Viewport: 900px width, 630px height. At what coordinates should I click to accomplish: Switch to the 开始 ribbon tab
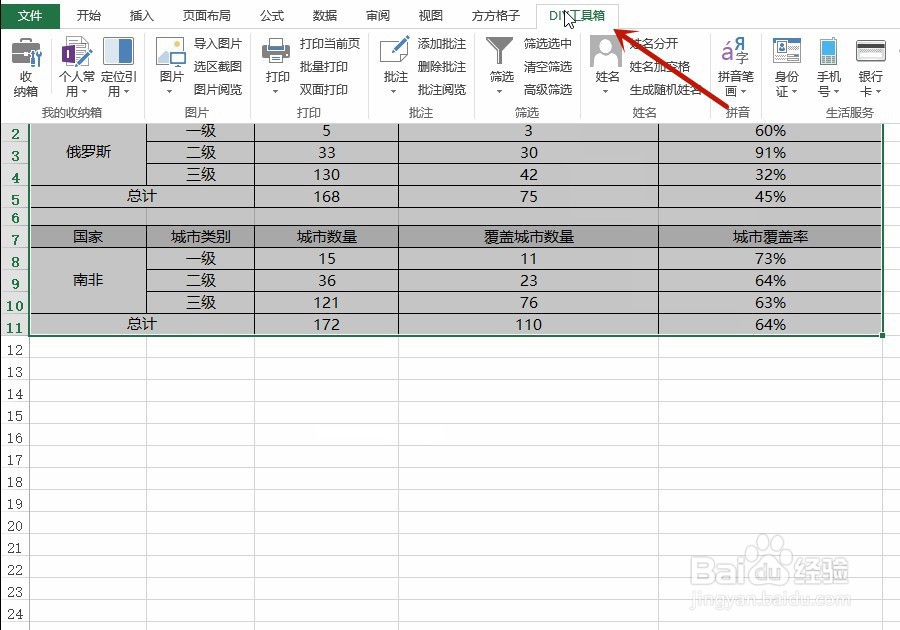point(88,15)
